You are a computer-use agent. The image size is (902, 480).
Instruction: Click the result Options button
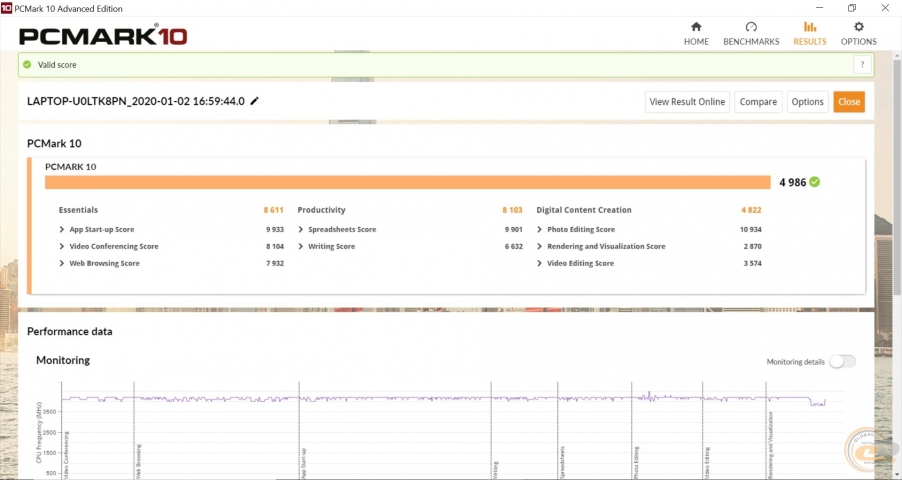pos(808,102)
